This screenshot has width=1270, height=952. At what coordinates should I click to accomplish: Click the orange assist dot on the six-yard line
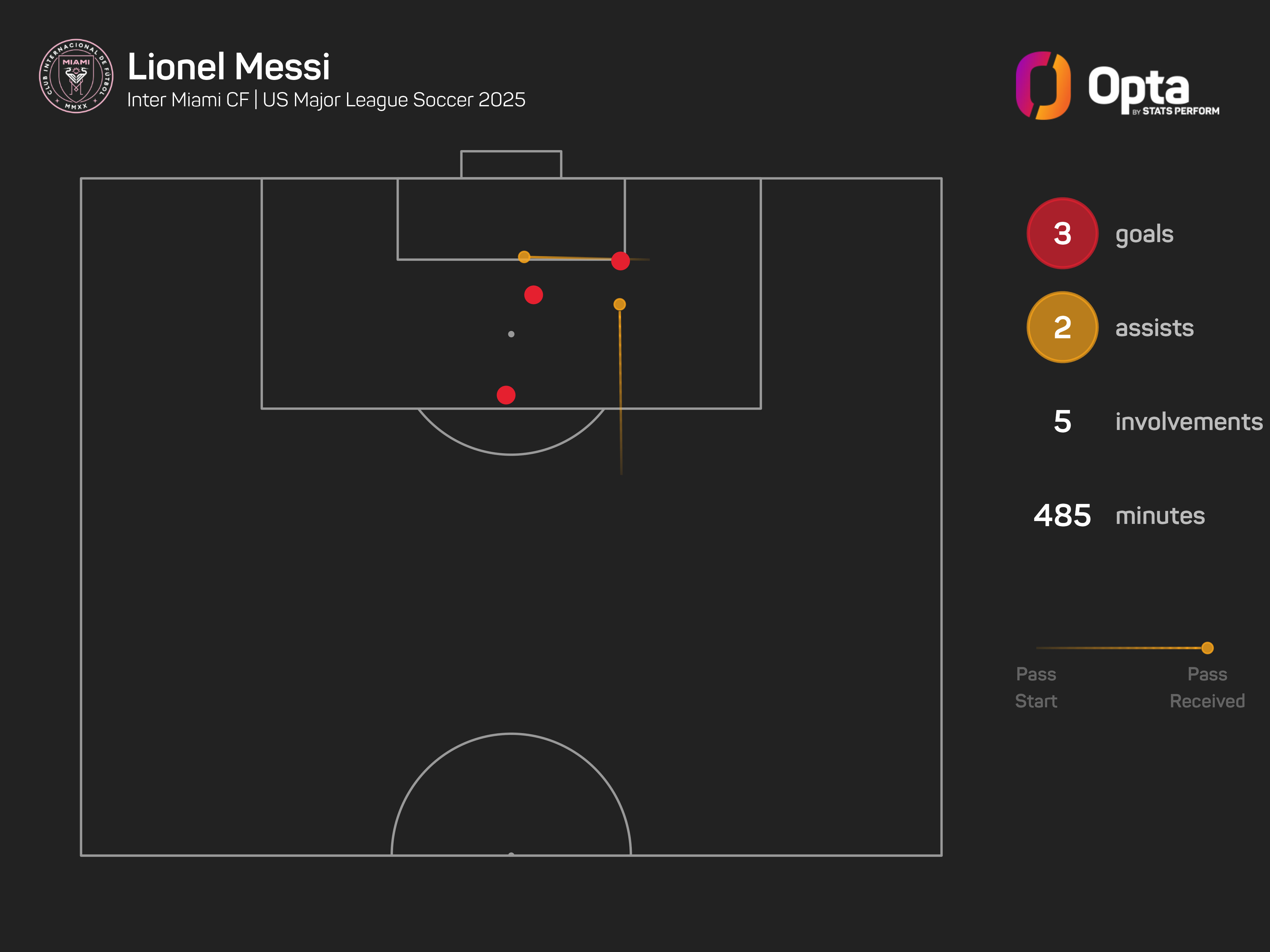pyautogui.click(x=524, y=256)
